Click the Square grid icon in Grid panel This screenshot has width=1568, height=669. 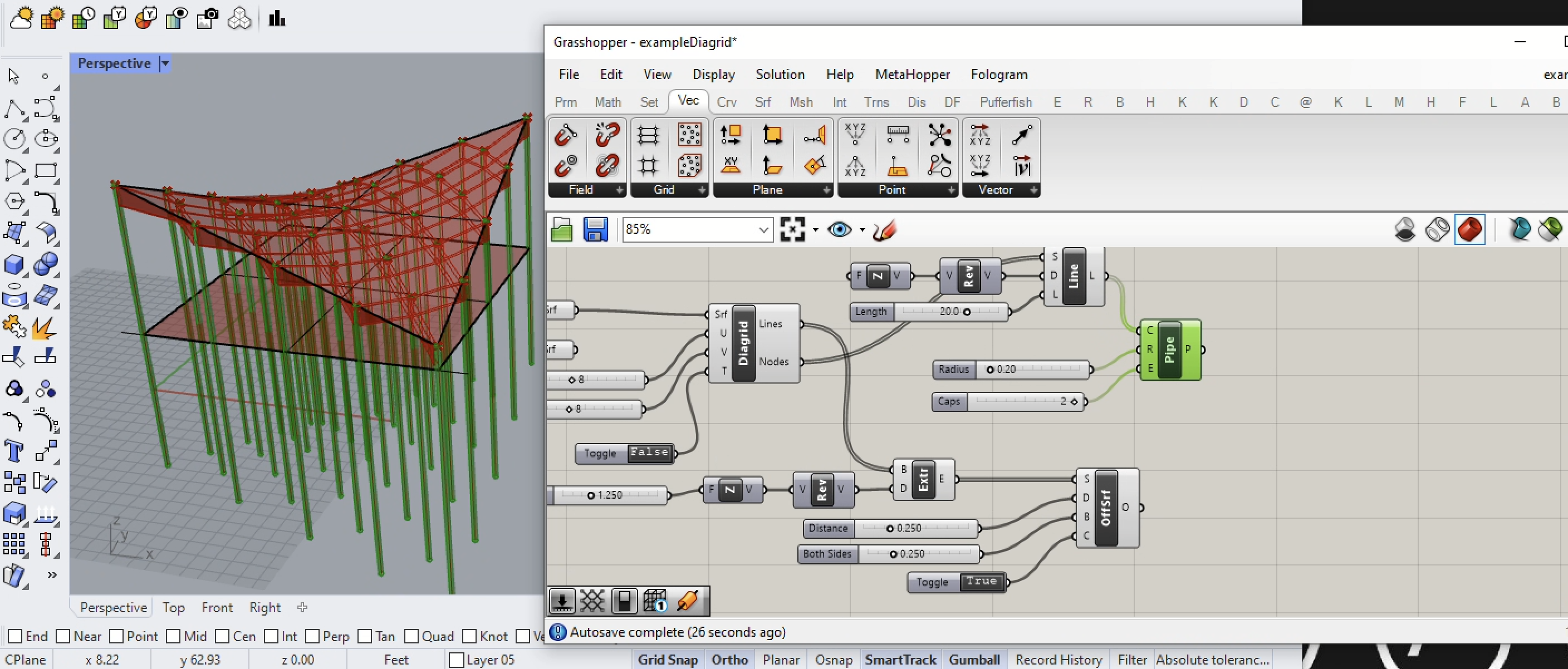click(x=648, y=165)
